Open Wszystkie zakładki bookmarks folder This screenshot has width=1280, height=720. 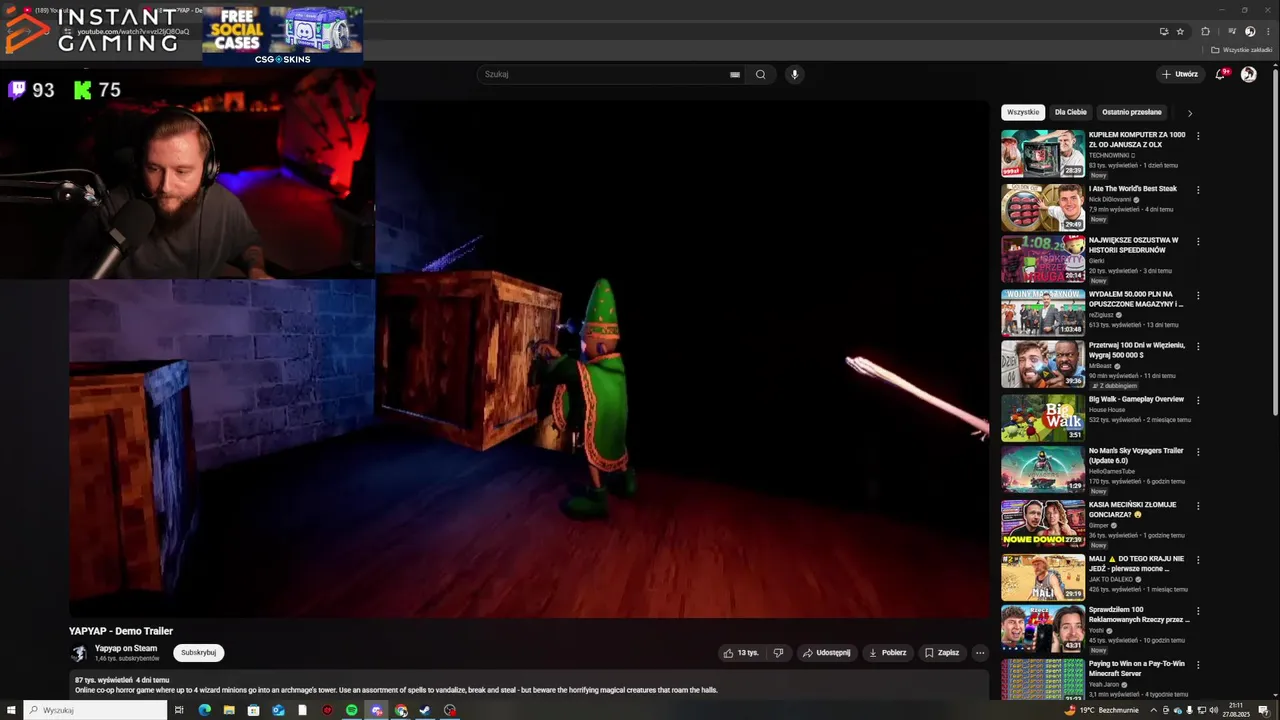point(1242,50)
